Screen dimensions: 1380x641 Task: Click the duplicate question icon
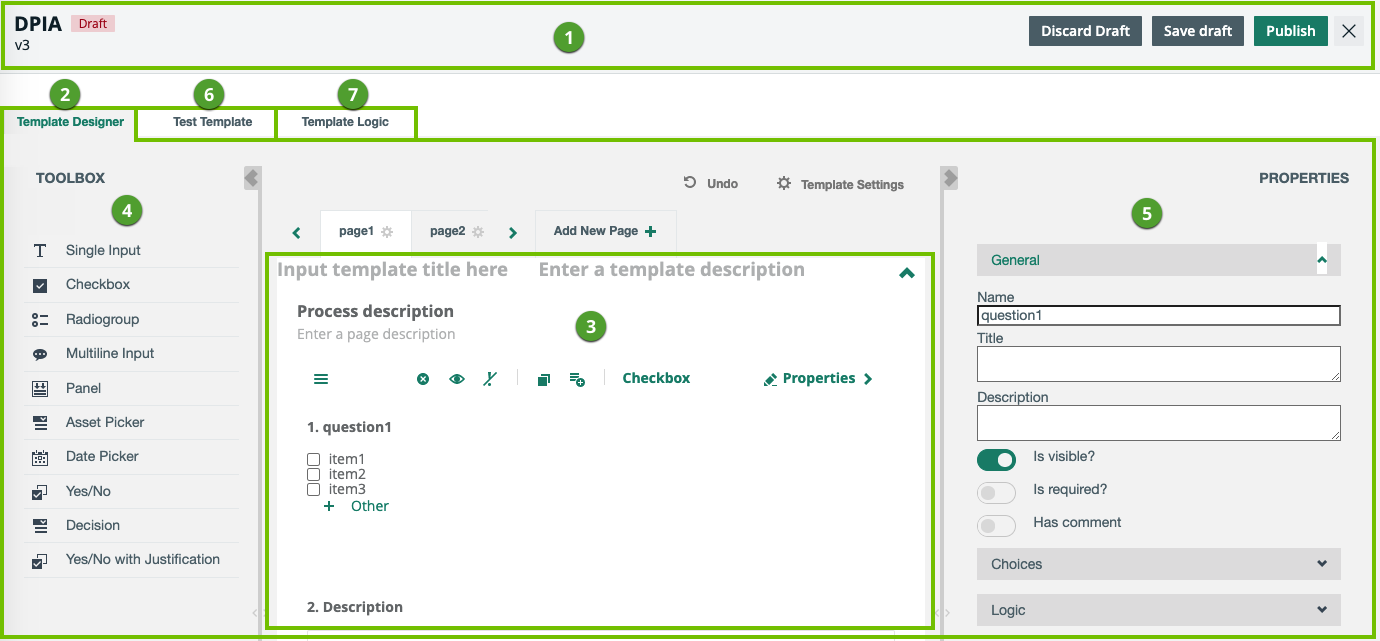tap(543, 379)
